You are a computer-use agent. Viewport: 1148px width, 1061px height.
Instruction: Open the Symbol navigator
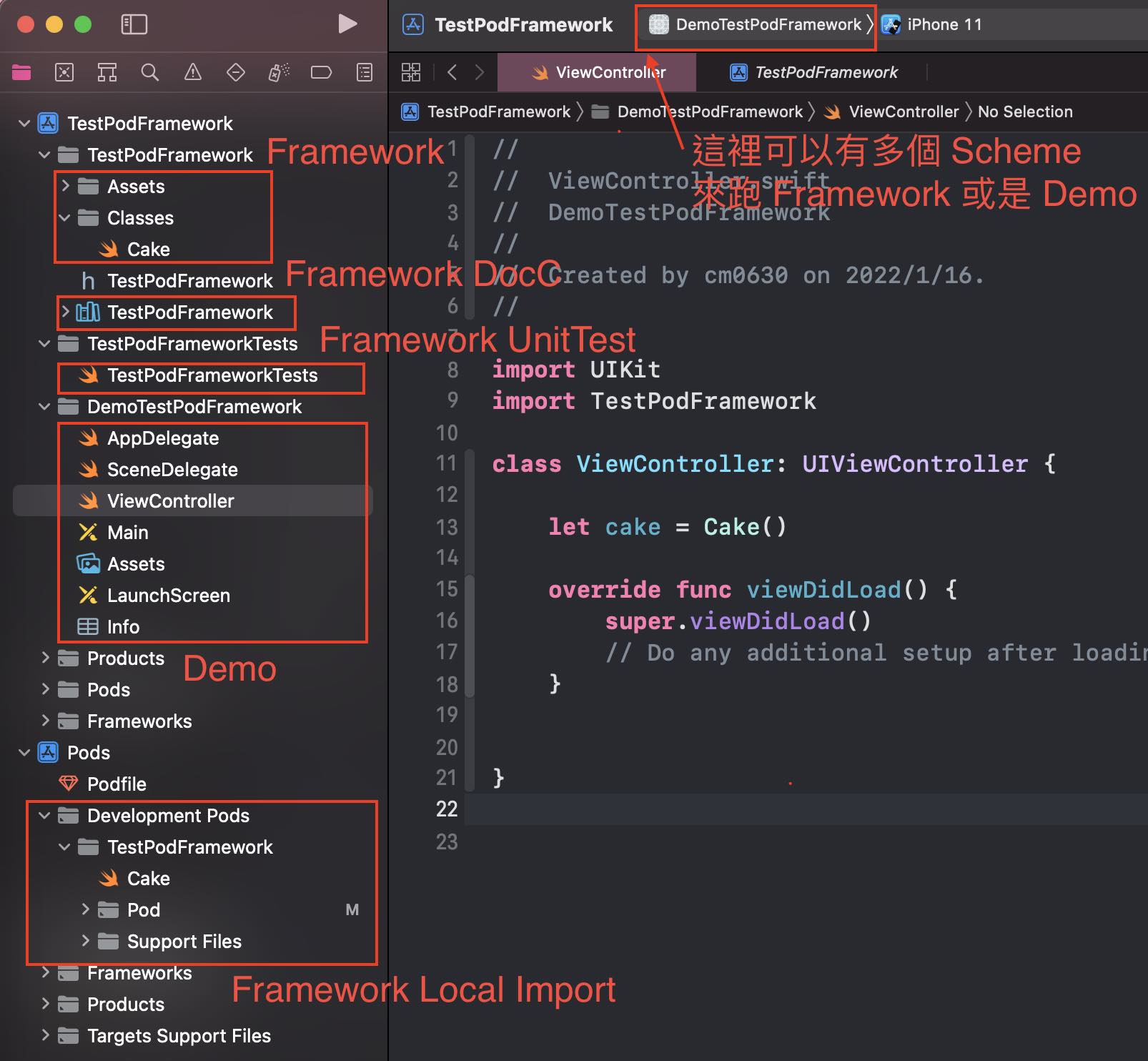107,72
